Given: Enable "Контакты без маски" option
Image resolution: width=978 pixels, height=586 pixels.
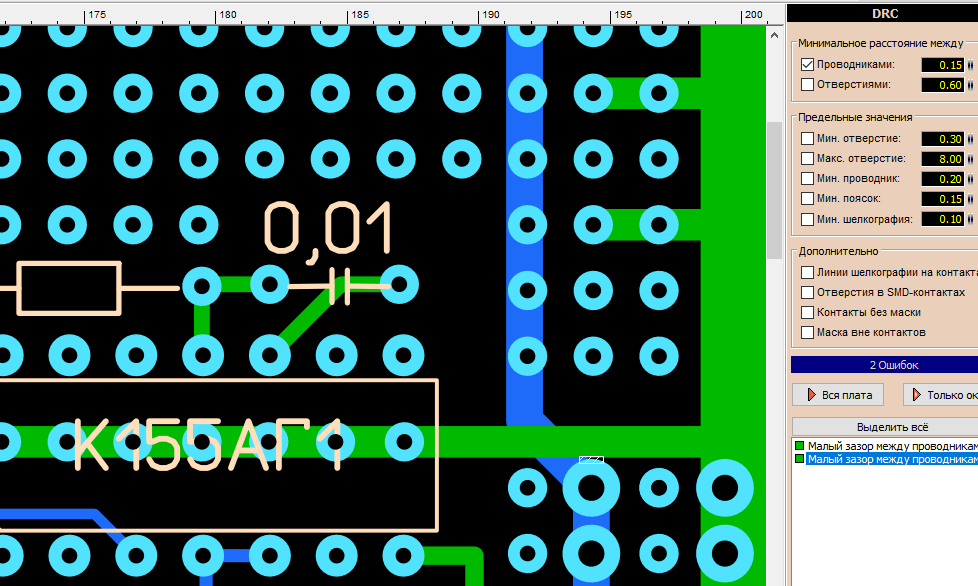Looking at the screenshot, I should (807, 312).
